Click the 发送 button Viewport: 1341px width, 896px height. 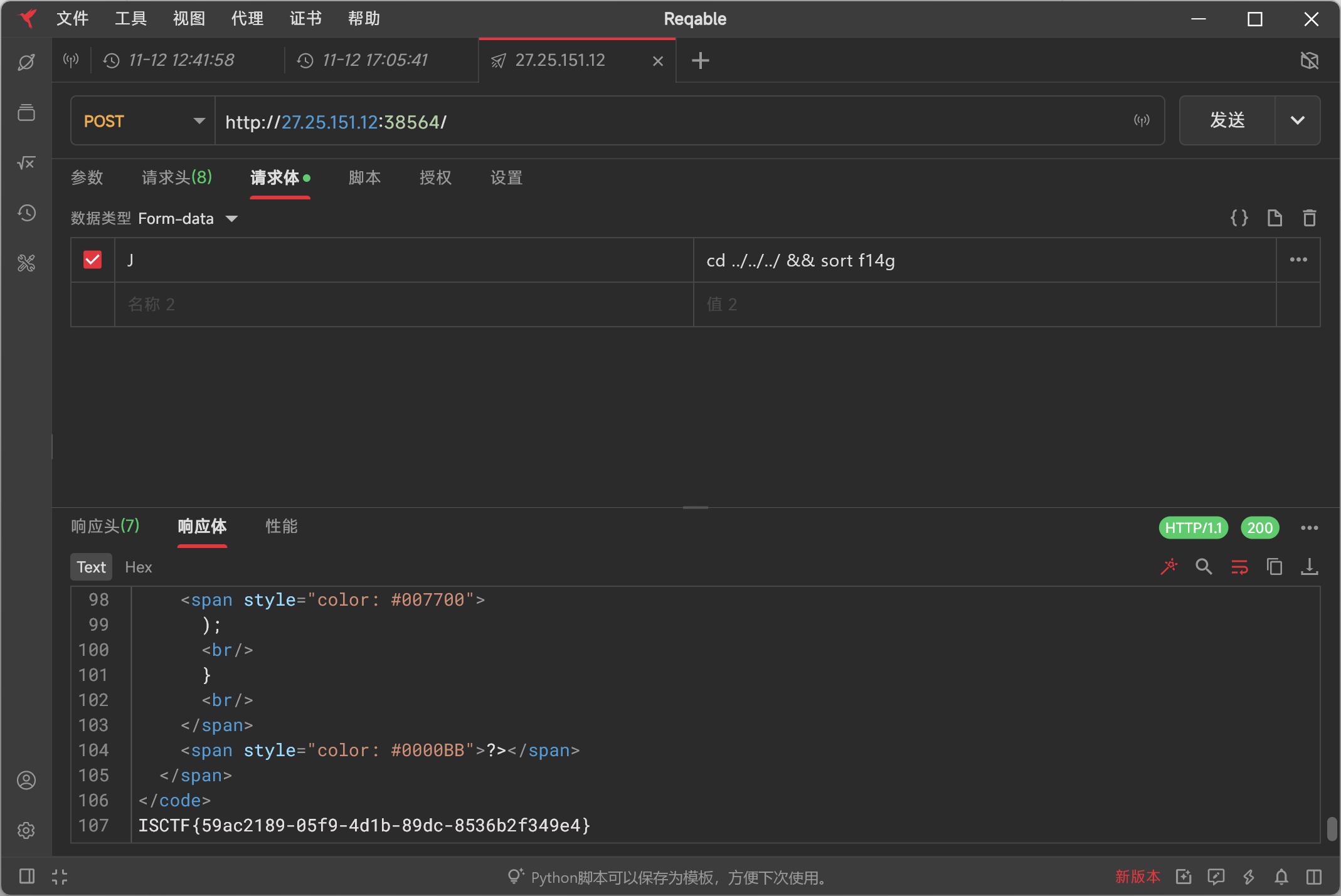[x=1227, y=120]
